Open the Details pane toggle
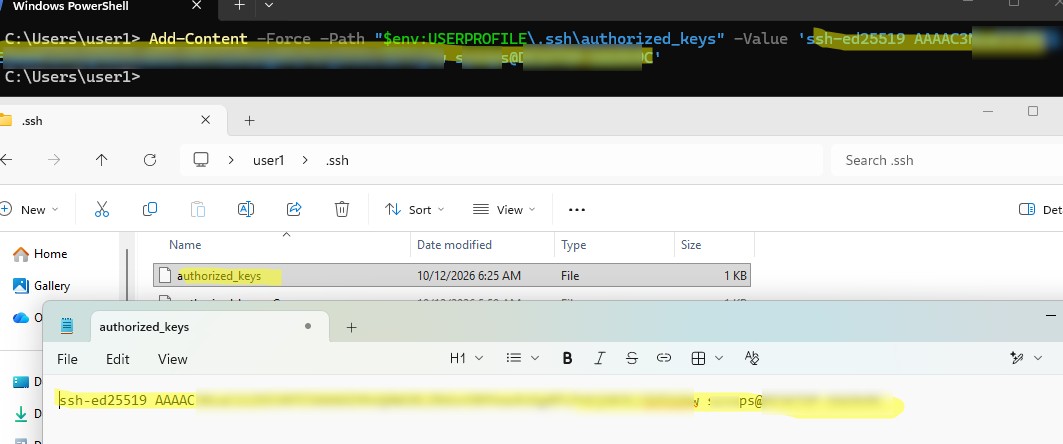The height and width of the screenshot is (444, 1063). pos(1041,209)
